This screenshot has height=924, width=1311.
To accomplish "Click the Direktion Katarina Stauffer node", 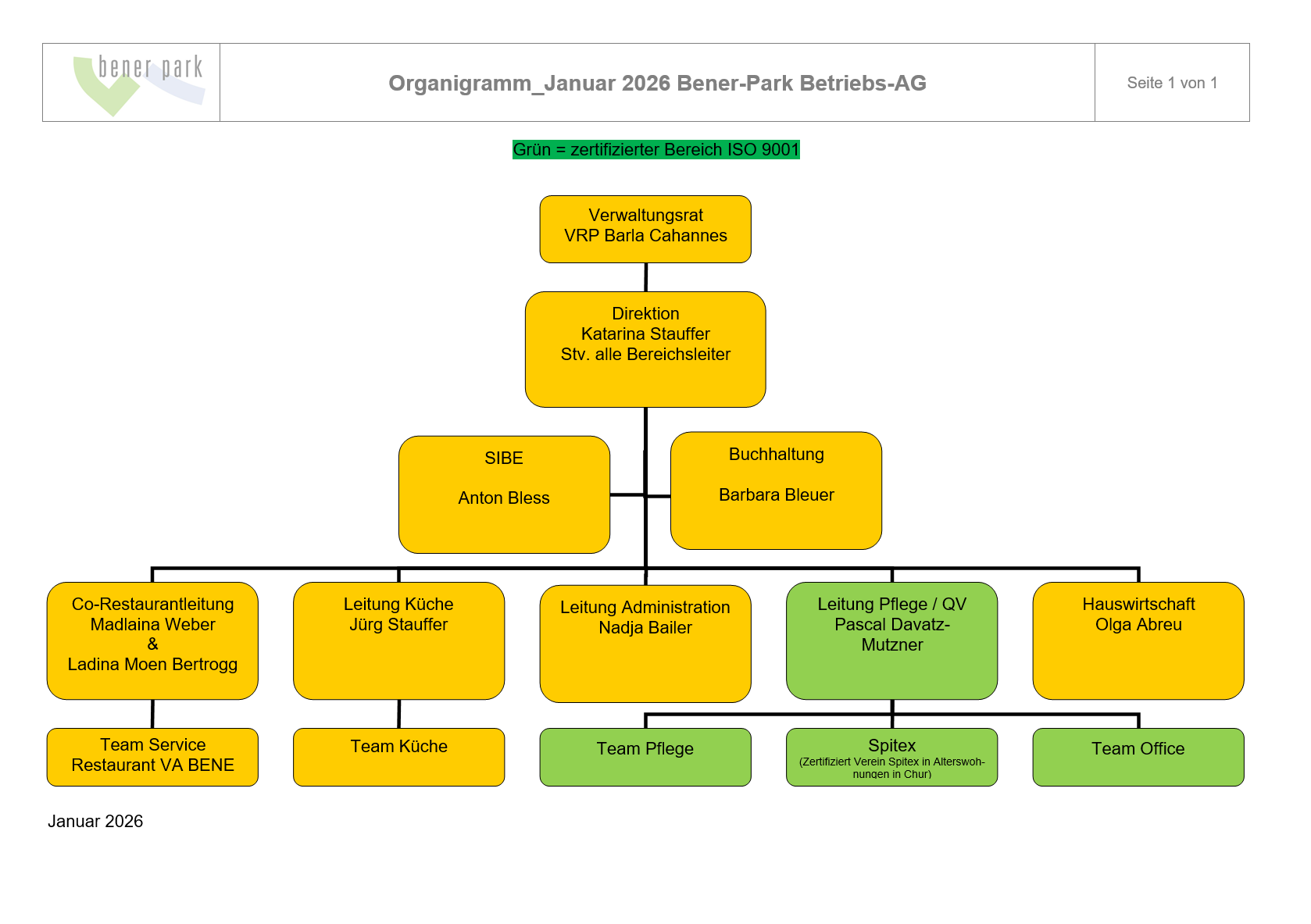I will (645, 349).
